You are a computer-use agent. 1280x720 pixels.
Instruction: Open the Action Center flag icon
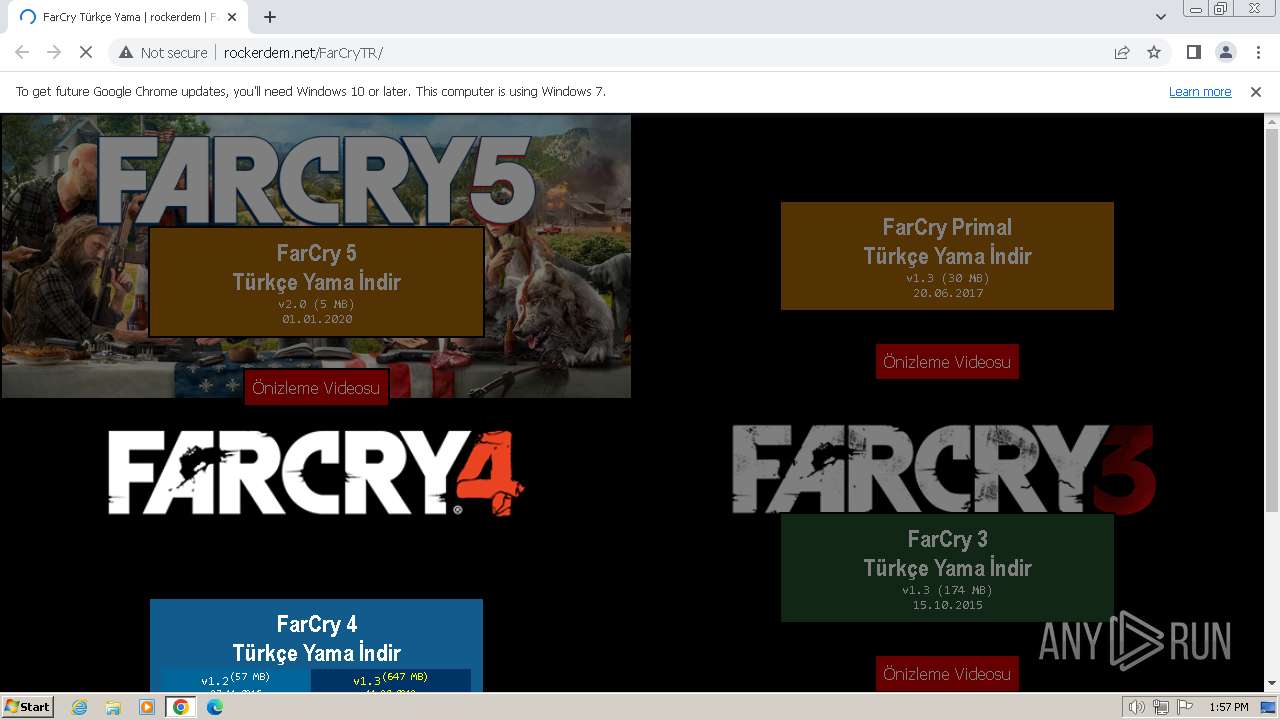coord(1184,707)
